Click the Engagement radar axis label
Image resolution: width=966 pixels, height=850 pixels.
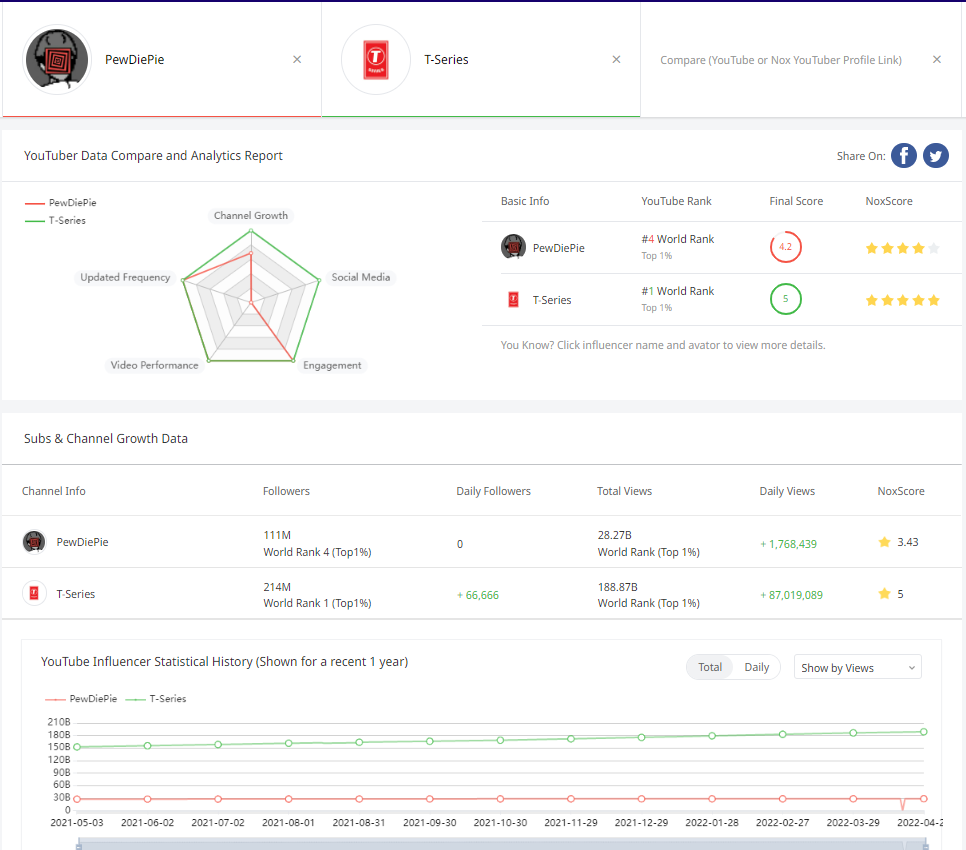coord(332,365)
